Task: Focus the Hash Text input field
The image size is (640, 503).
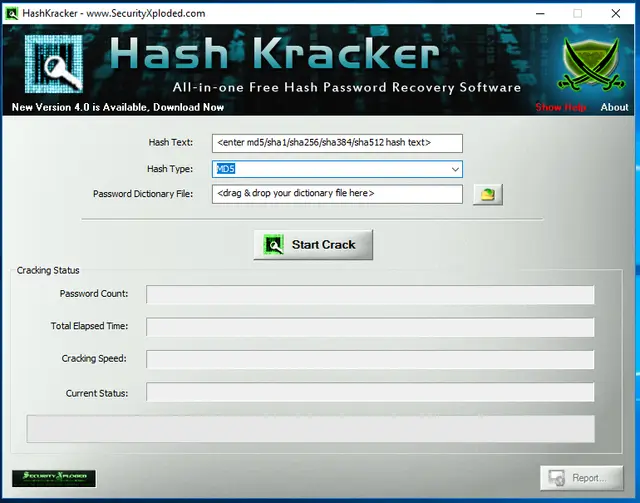Action: 337,143
